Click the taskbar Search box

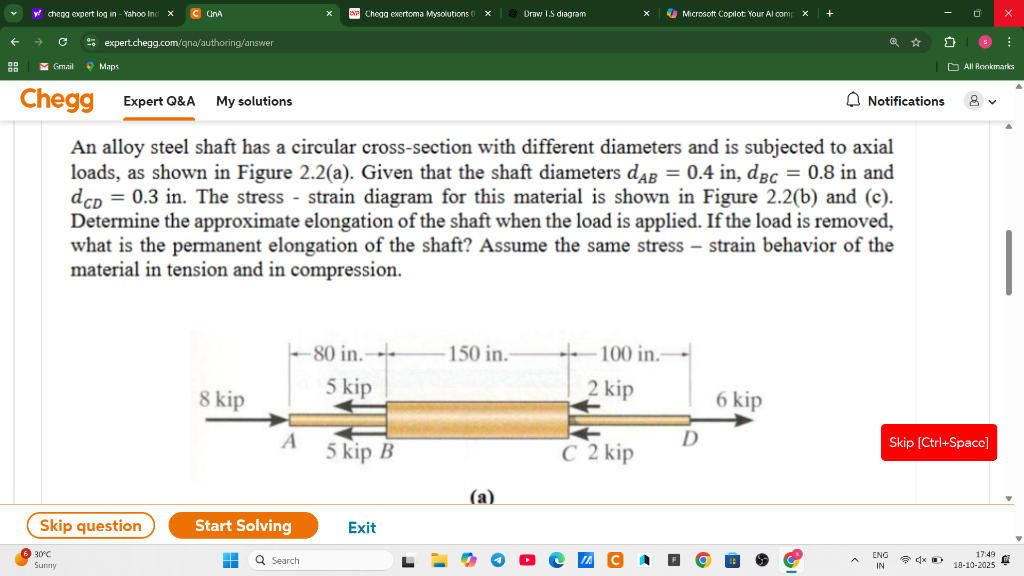pos(321,560)
